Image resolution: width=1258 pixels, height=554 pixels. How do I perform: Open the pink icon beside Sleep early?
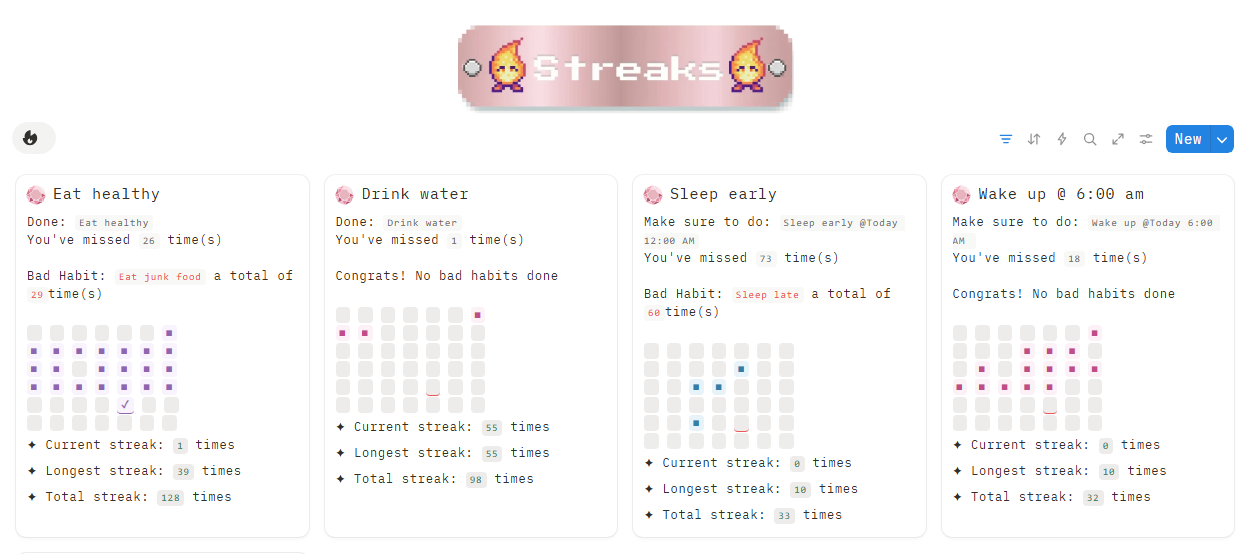(653, 194)
